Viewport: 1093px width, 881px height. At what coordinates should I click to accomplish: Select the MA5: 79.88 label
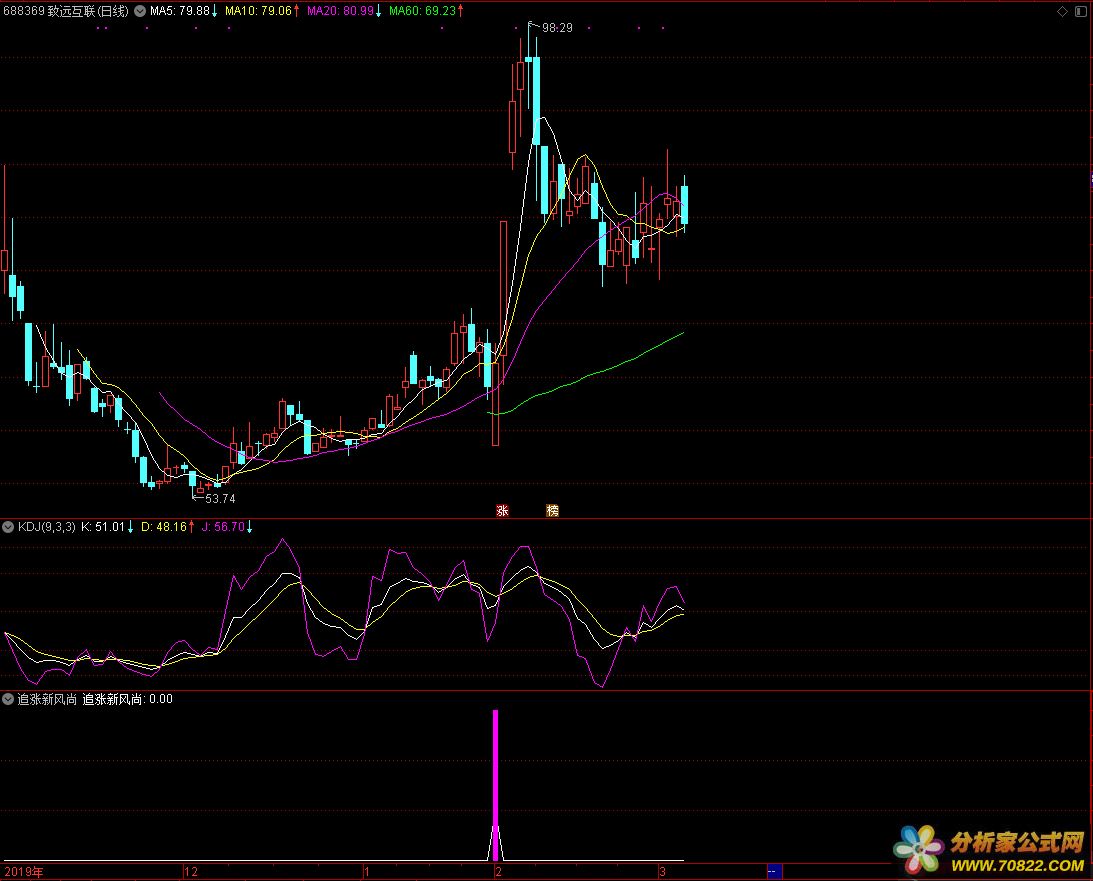pyautogui.click(x=180, y=11)
